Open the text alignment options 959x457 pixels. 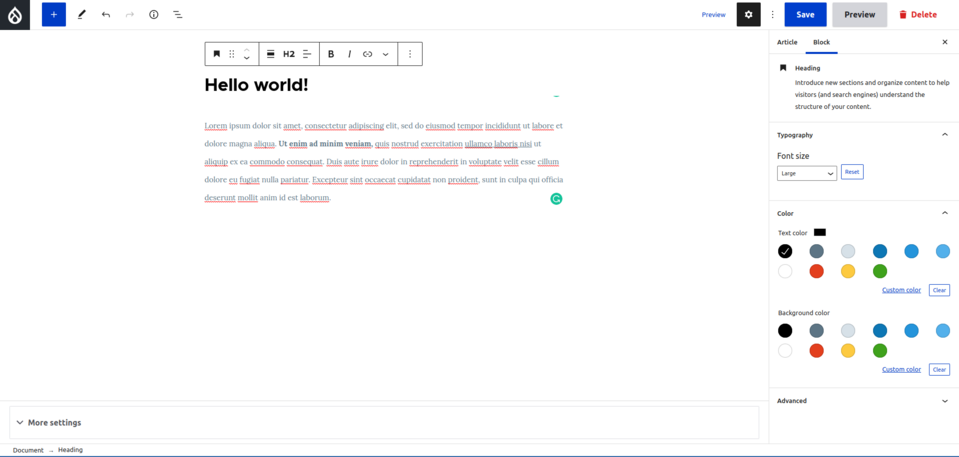[x=307, y=54]
